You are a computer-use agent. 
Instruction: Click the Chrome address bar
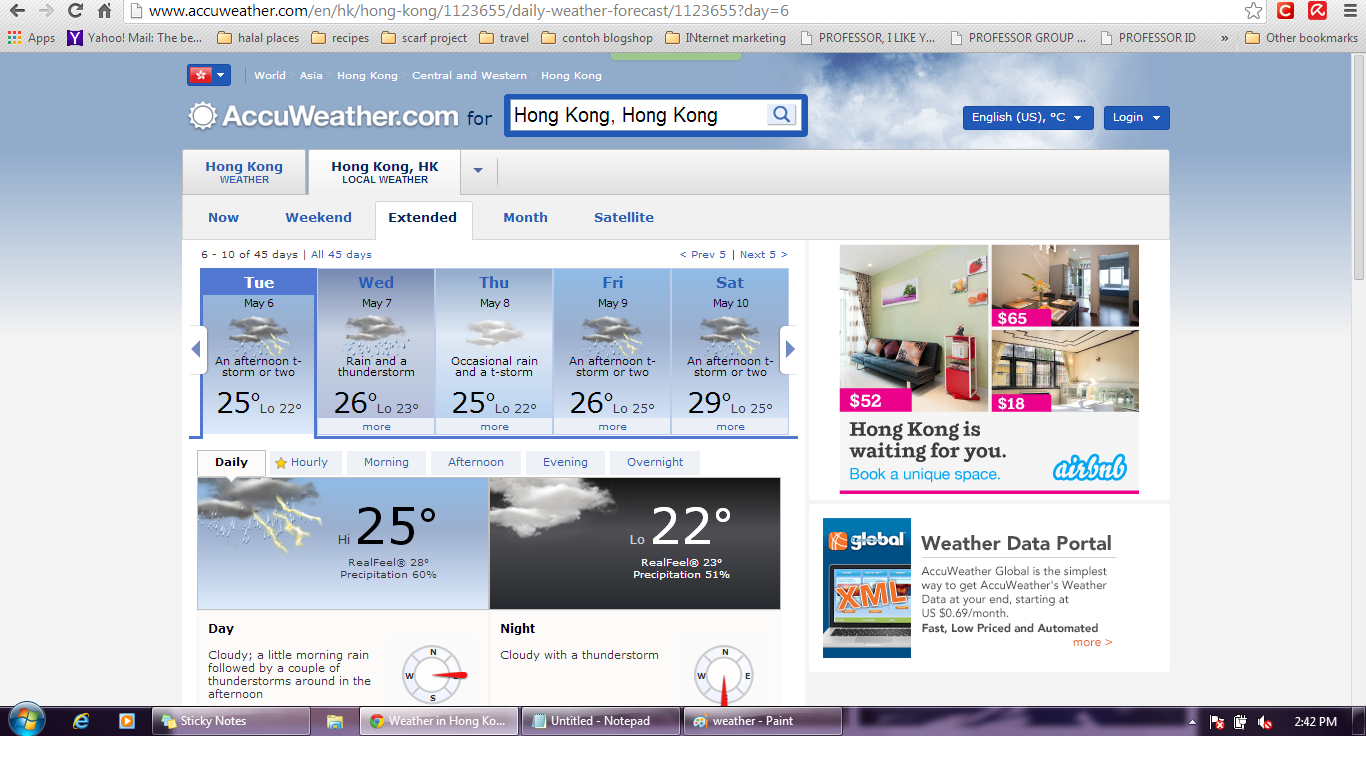point(683,11)
